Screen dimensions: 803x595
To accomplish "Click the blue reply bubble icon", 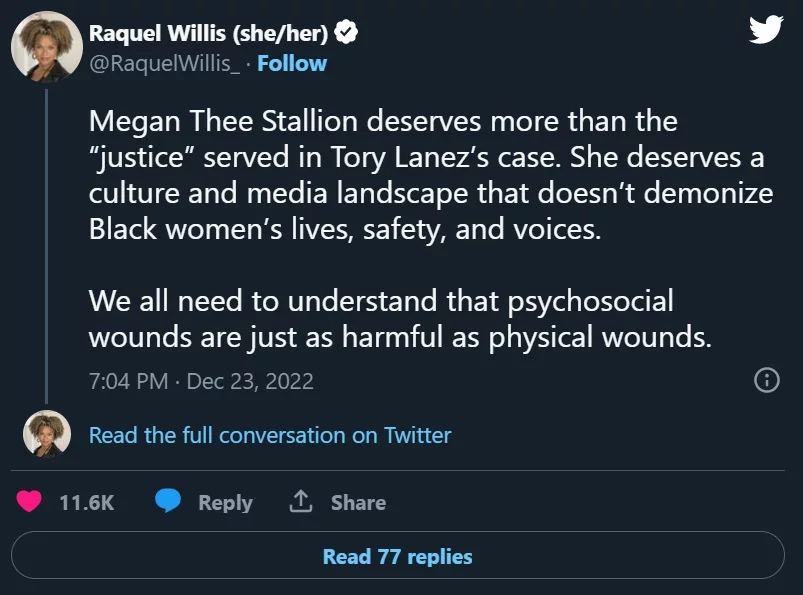I will point(168,502).
